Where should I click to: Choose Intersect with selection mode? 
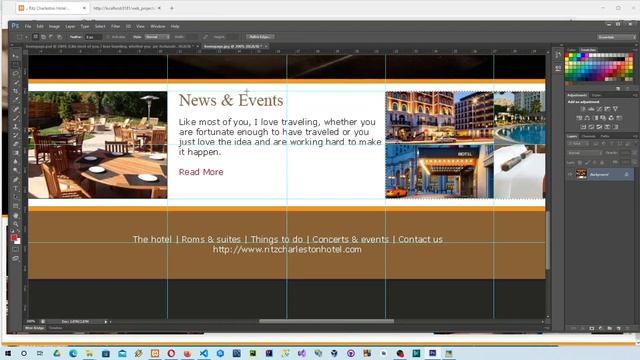coord(59,37)
